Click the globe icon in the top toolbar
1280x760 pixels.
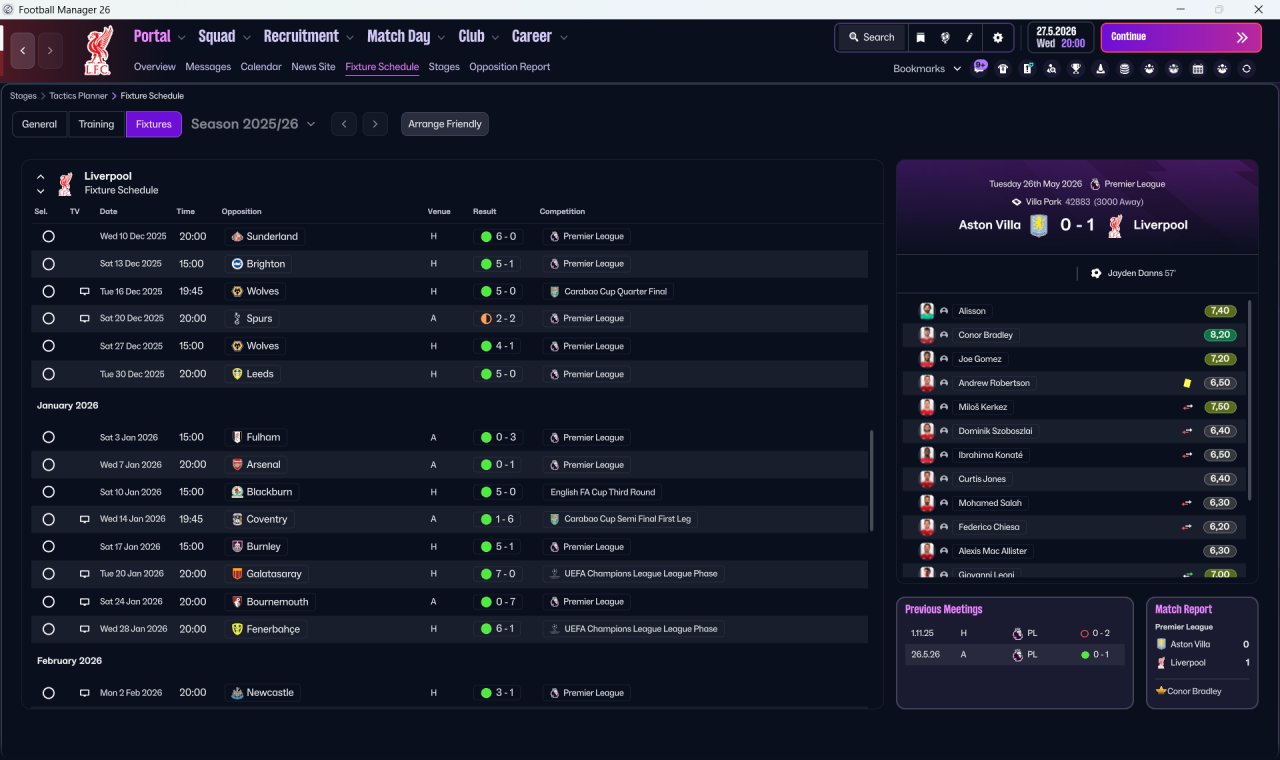(x=945, y=37)
